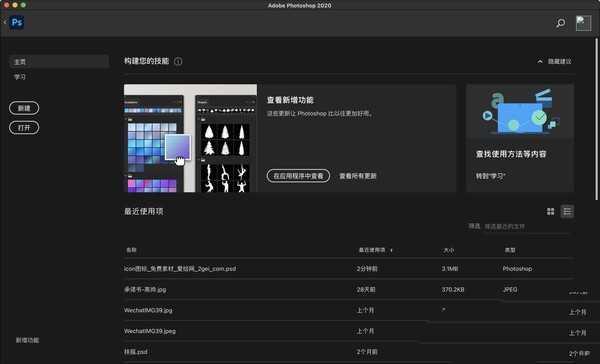Click the 370.2KB size cell

click(453, 290)
